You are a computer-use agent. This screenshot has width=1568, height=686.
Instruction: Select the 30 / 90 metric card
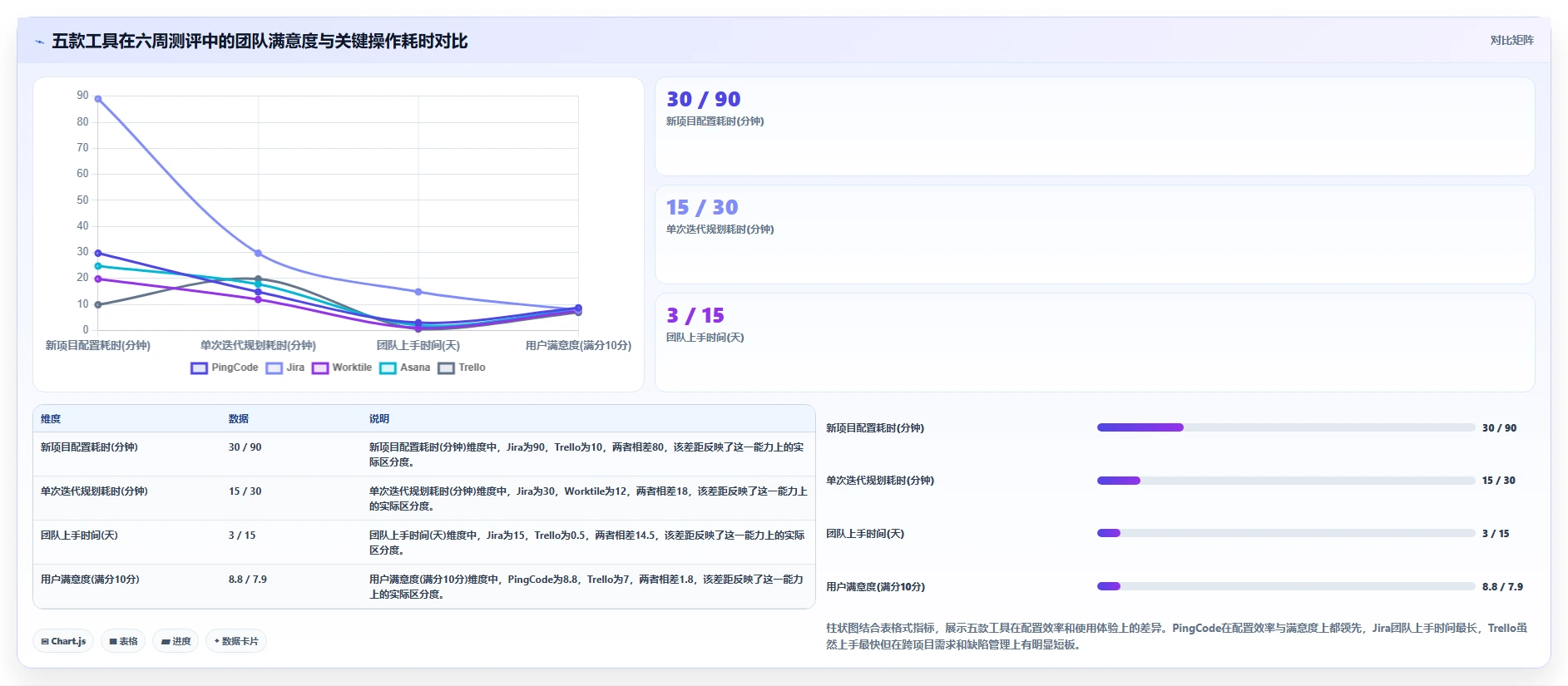click(x=1095, y=126)
